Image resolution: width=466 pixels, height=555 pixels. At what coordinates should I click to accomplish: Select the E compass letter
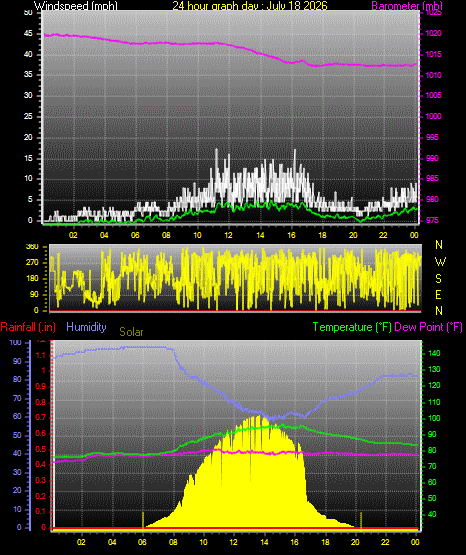(438, 295)
